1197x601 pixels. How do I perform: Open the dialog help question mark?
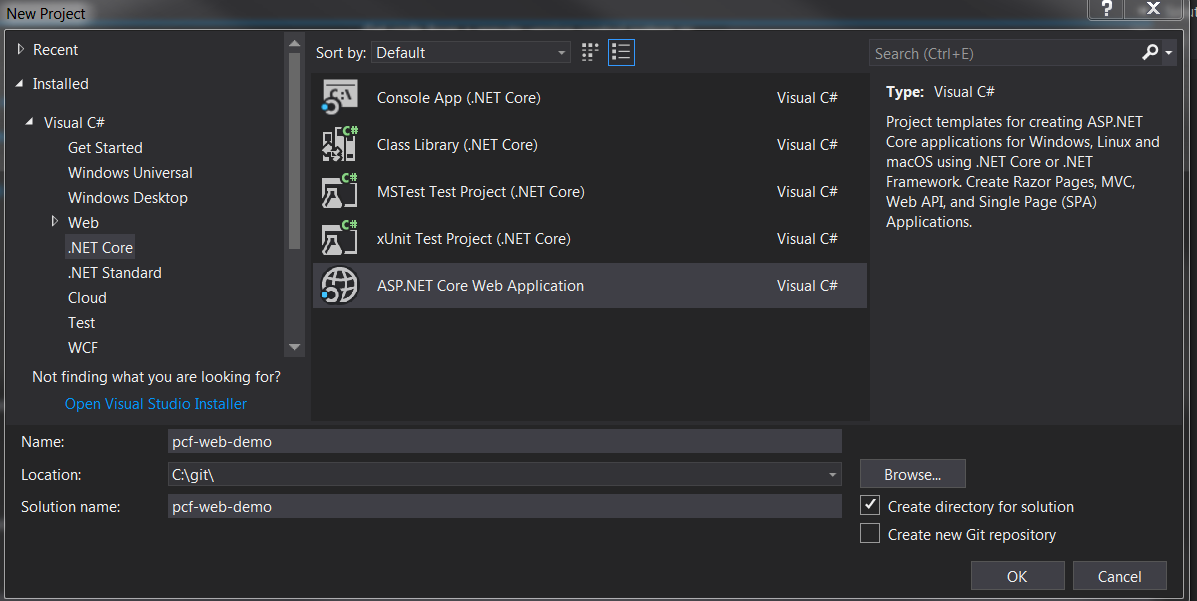(x=1107, y=8)
